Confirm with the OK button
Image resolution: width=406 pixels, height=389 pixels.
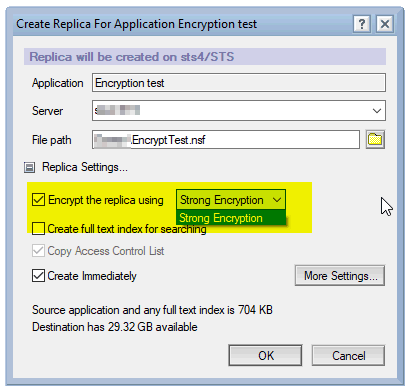[x=265, y=355]
